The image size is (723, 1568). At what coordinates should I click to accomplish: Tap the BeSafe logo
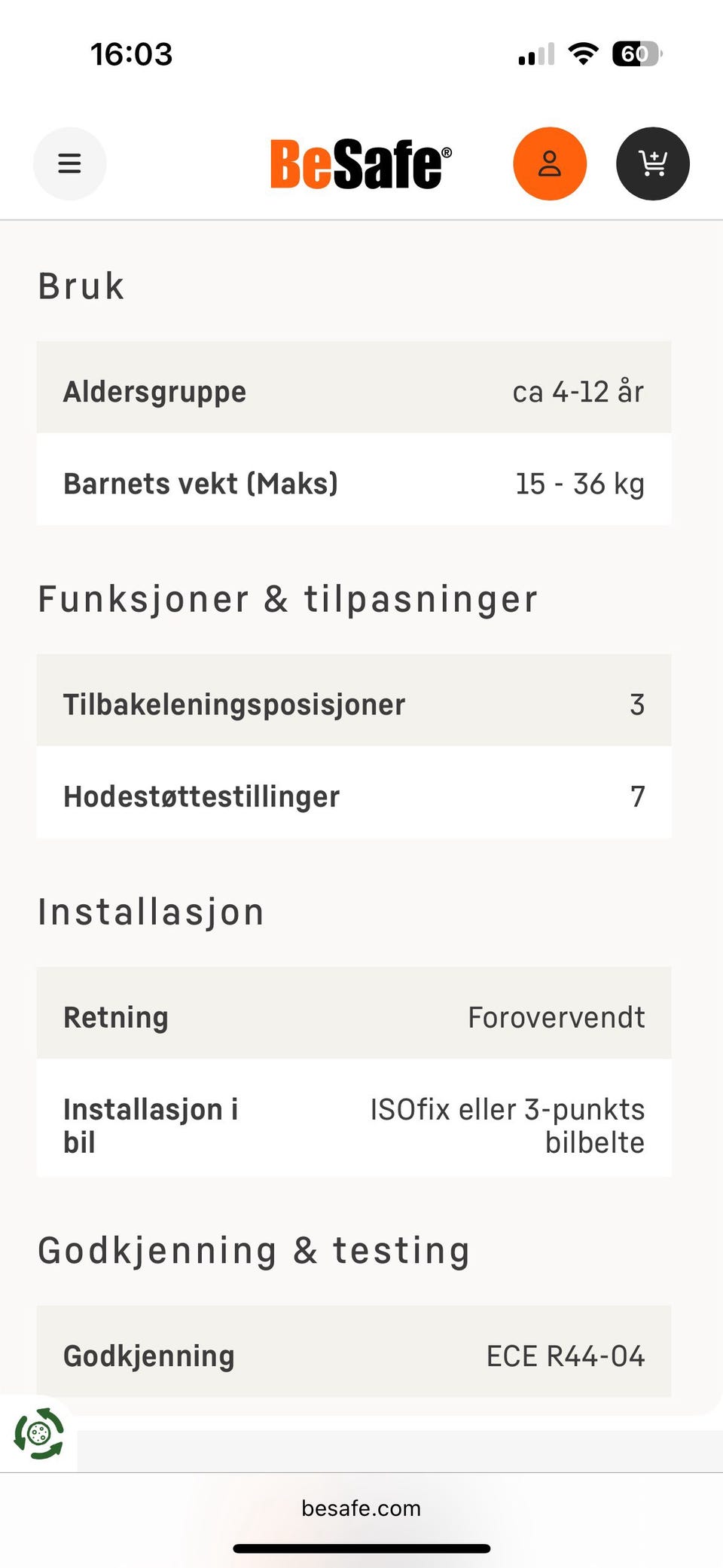pos(361,164)
